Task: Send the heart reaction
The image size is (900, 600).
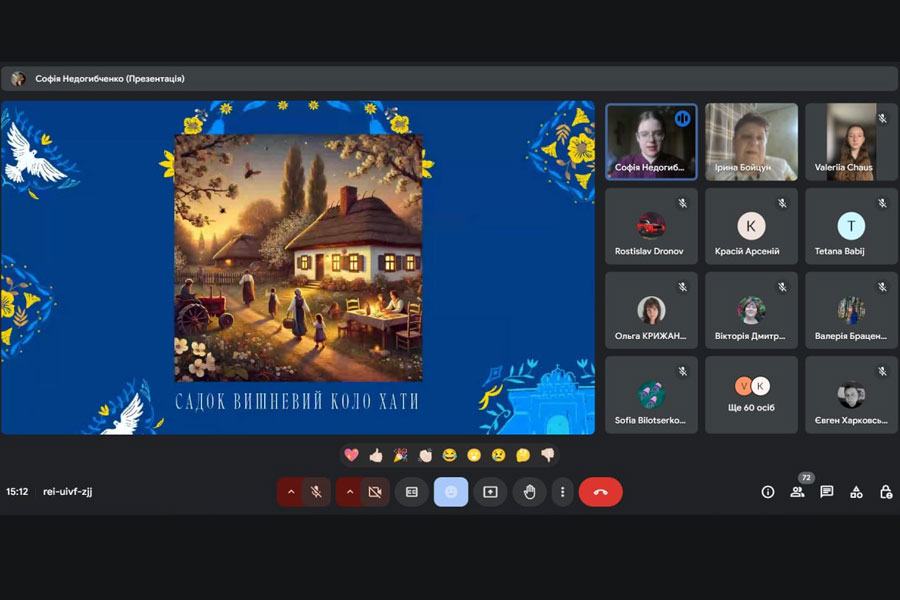Action: point(351,455)
